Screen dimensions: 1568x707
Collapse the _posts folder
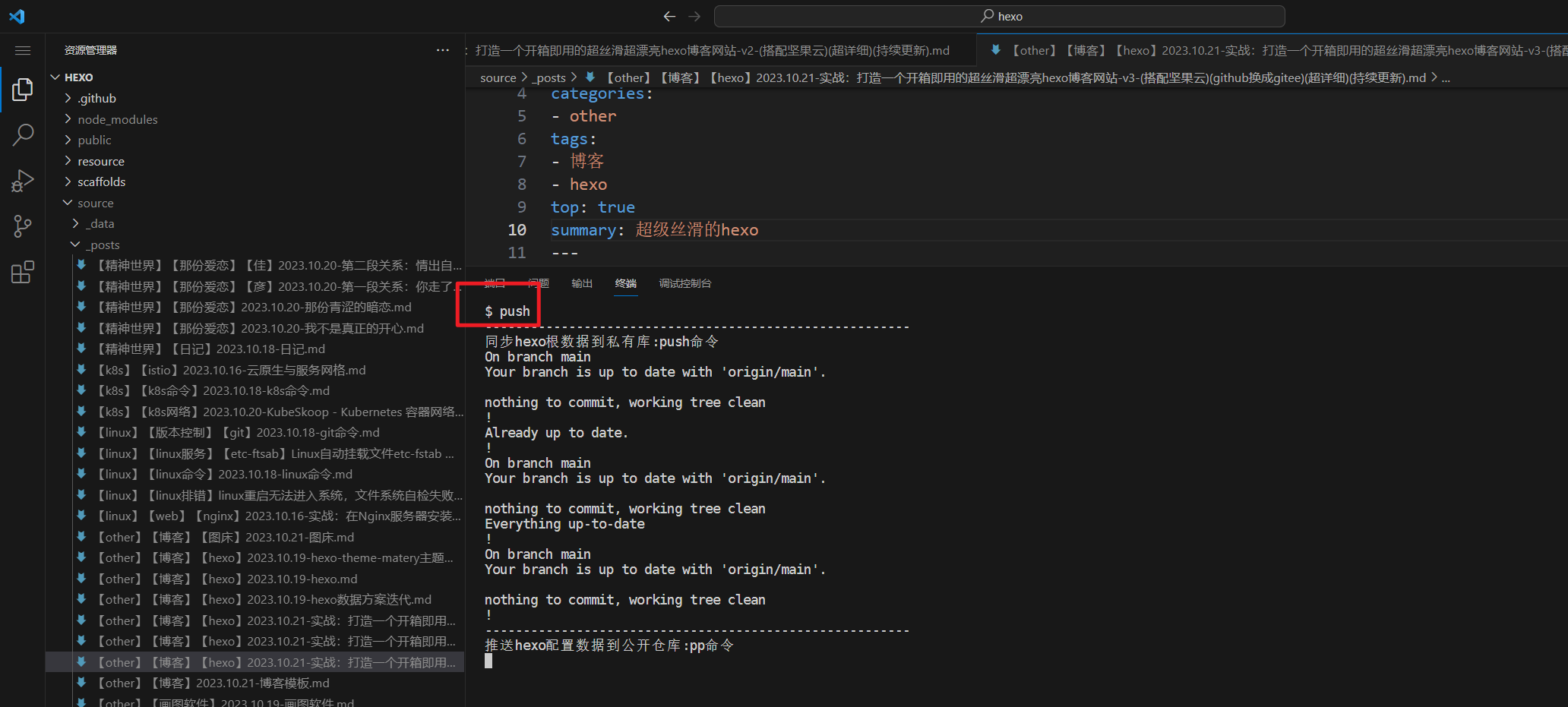[255, 245]
